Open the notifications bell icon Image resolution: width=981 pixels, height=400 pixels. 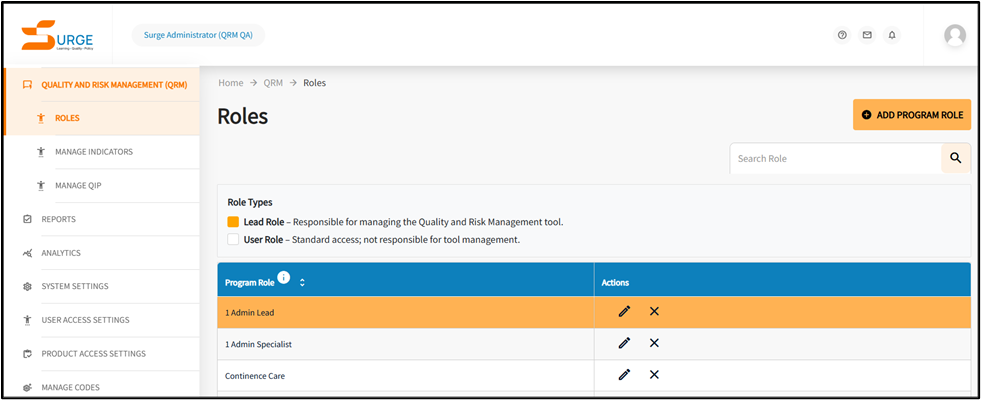[x=892, y=35]
